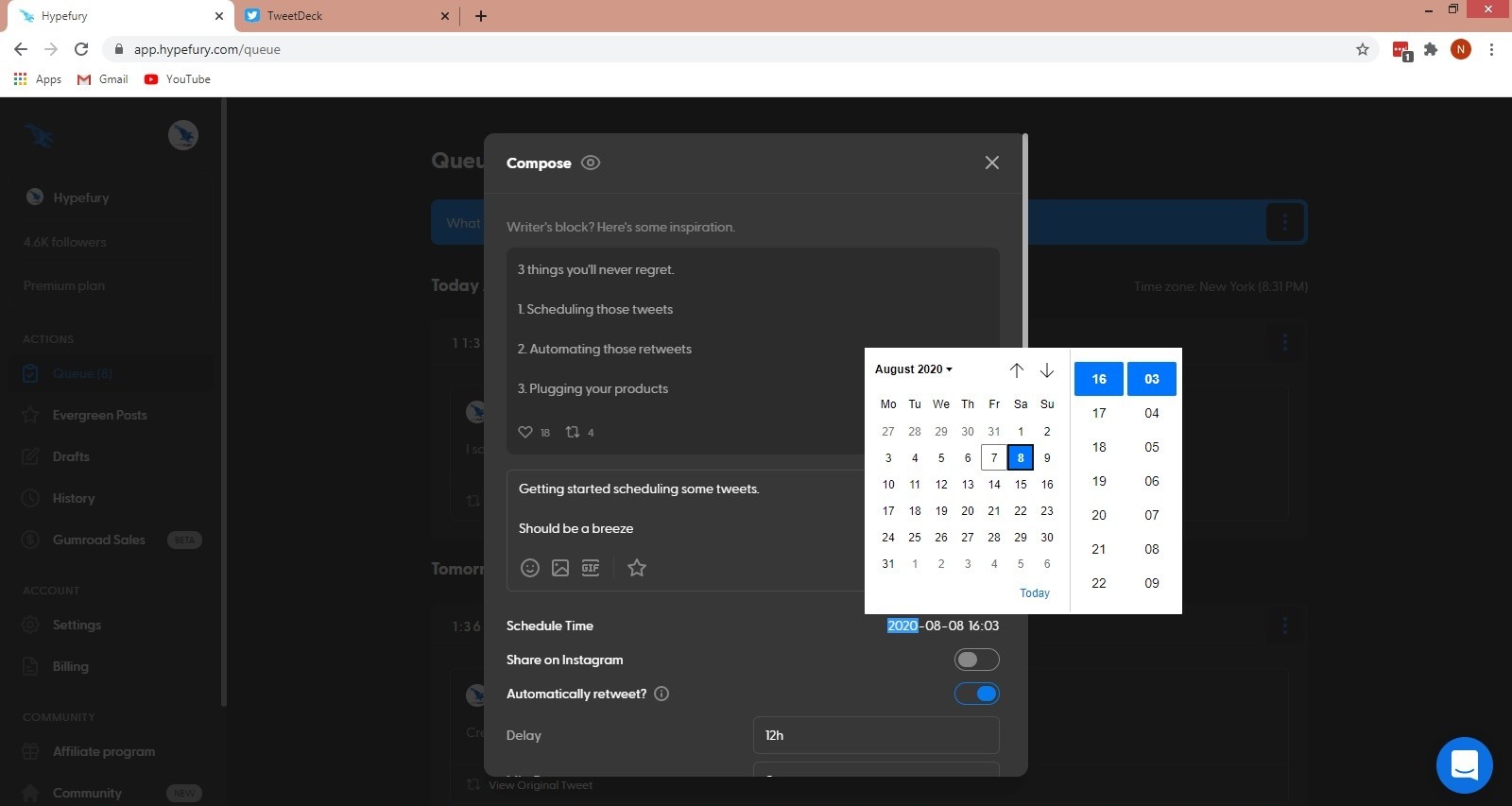This screenshot has height=806, width=1512.
Task: Select minute 05 in time picker
Action: click(1152, 447)
